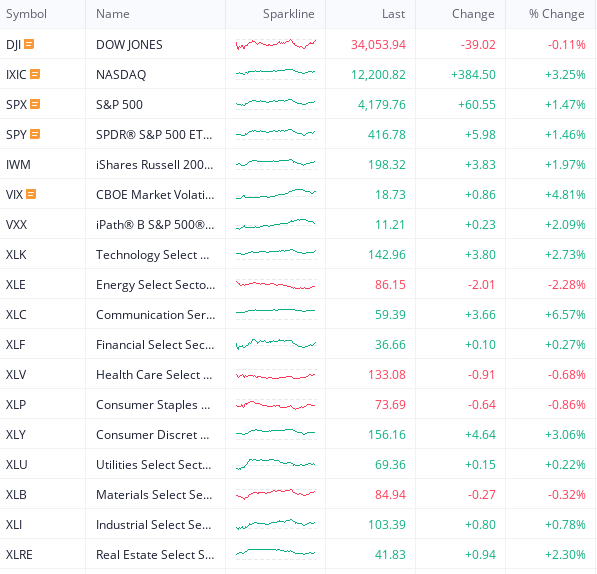This screenshot has width=597, height=574.
Task: Click the name SPDR® S&P 500 ET...
Action: (x=154, y=135)
